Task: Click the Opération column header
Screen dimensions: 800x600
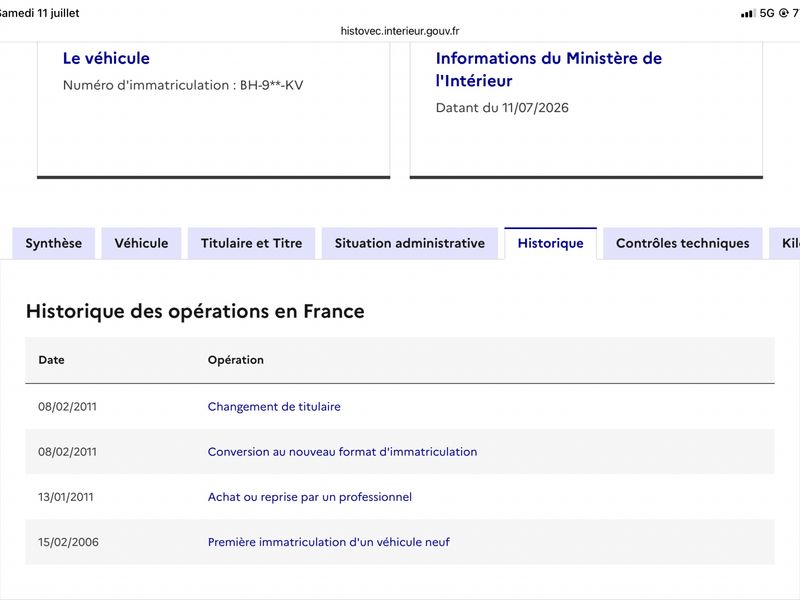Action: (236, 360)
